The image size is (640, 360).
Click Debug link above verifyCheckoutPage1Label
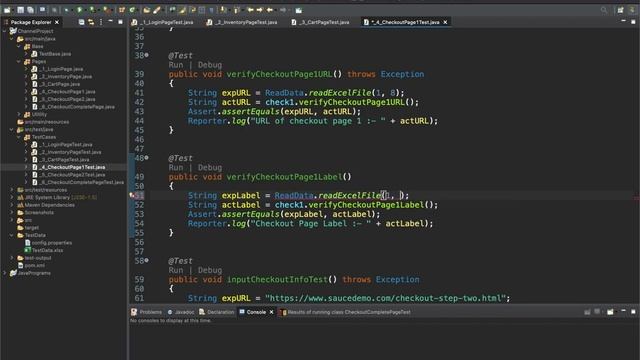click(210, 167)
